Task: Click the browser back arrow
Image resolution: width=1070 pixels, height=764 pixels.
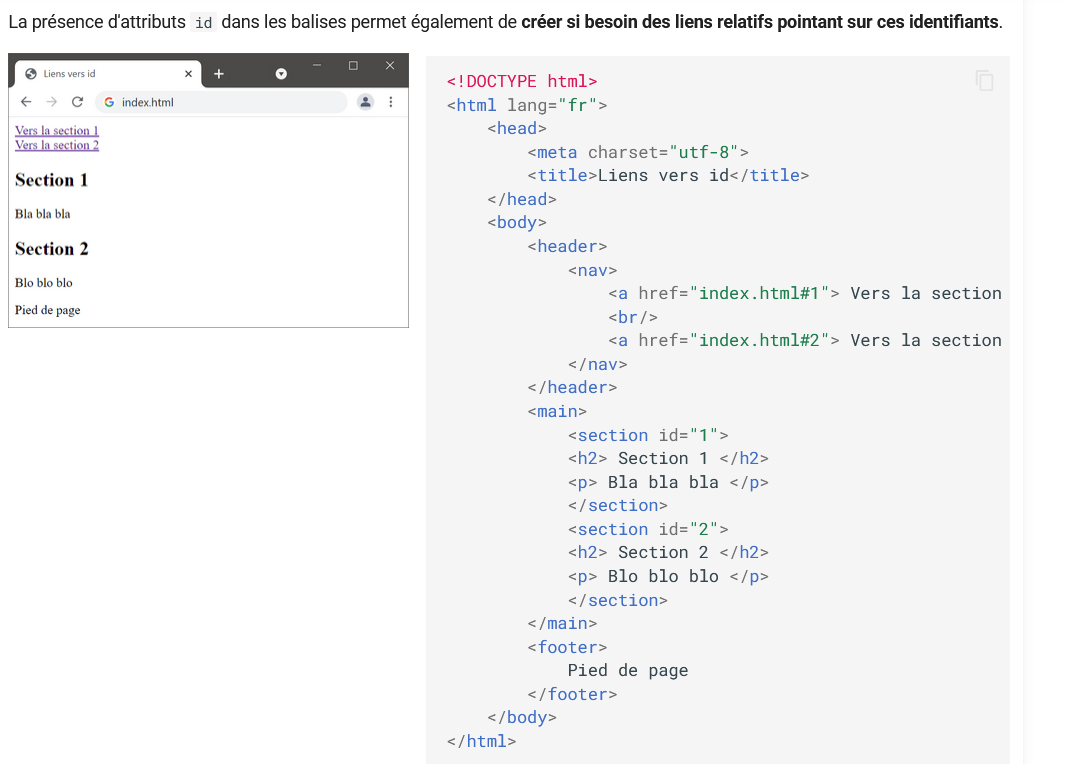Action: [x=26, y=102]
